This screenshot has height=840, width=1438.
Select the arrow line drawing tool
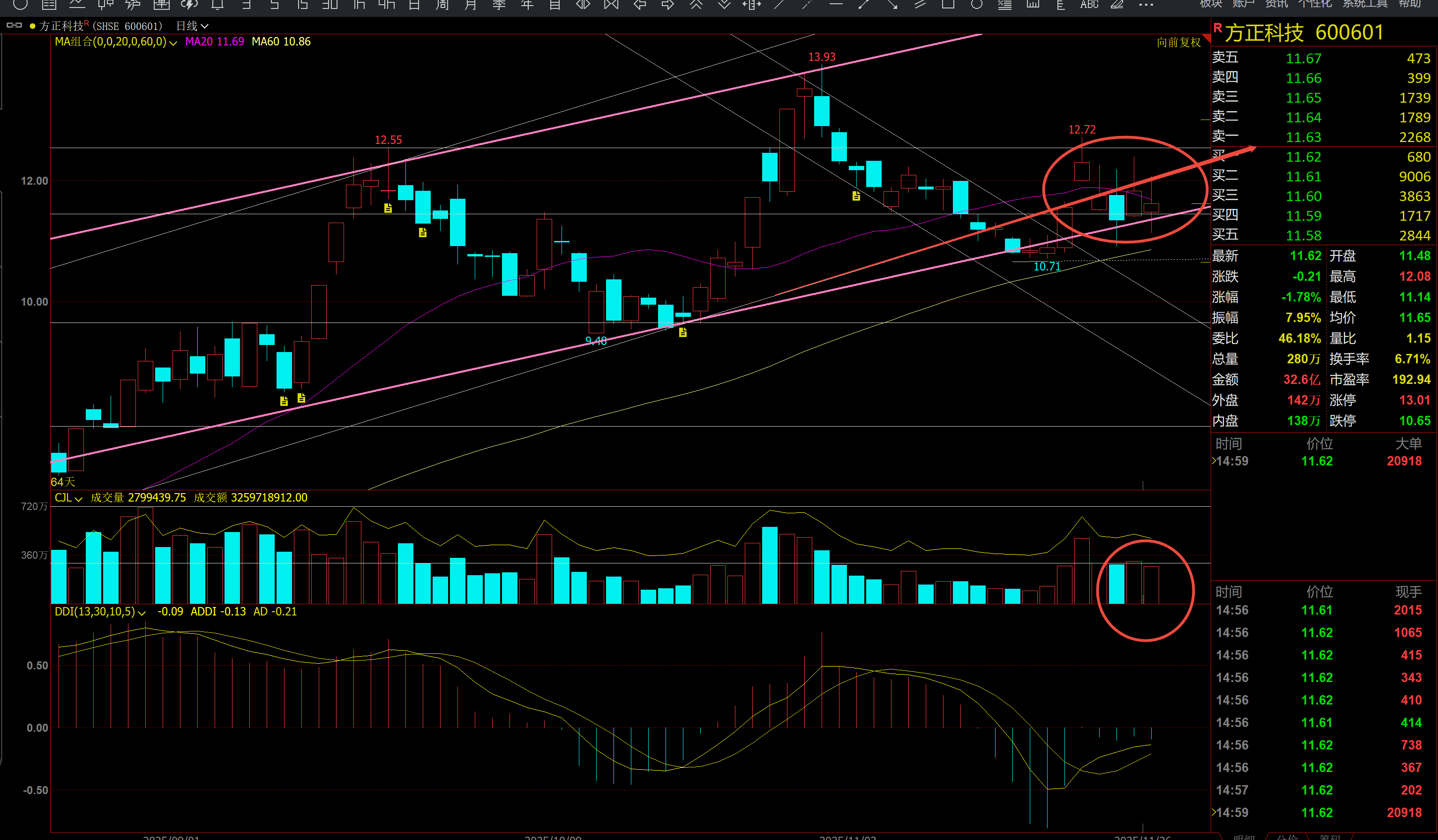892,5
